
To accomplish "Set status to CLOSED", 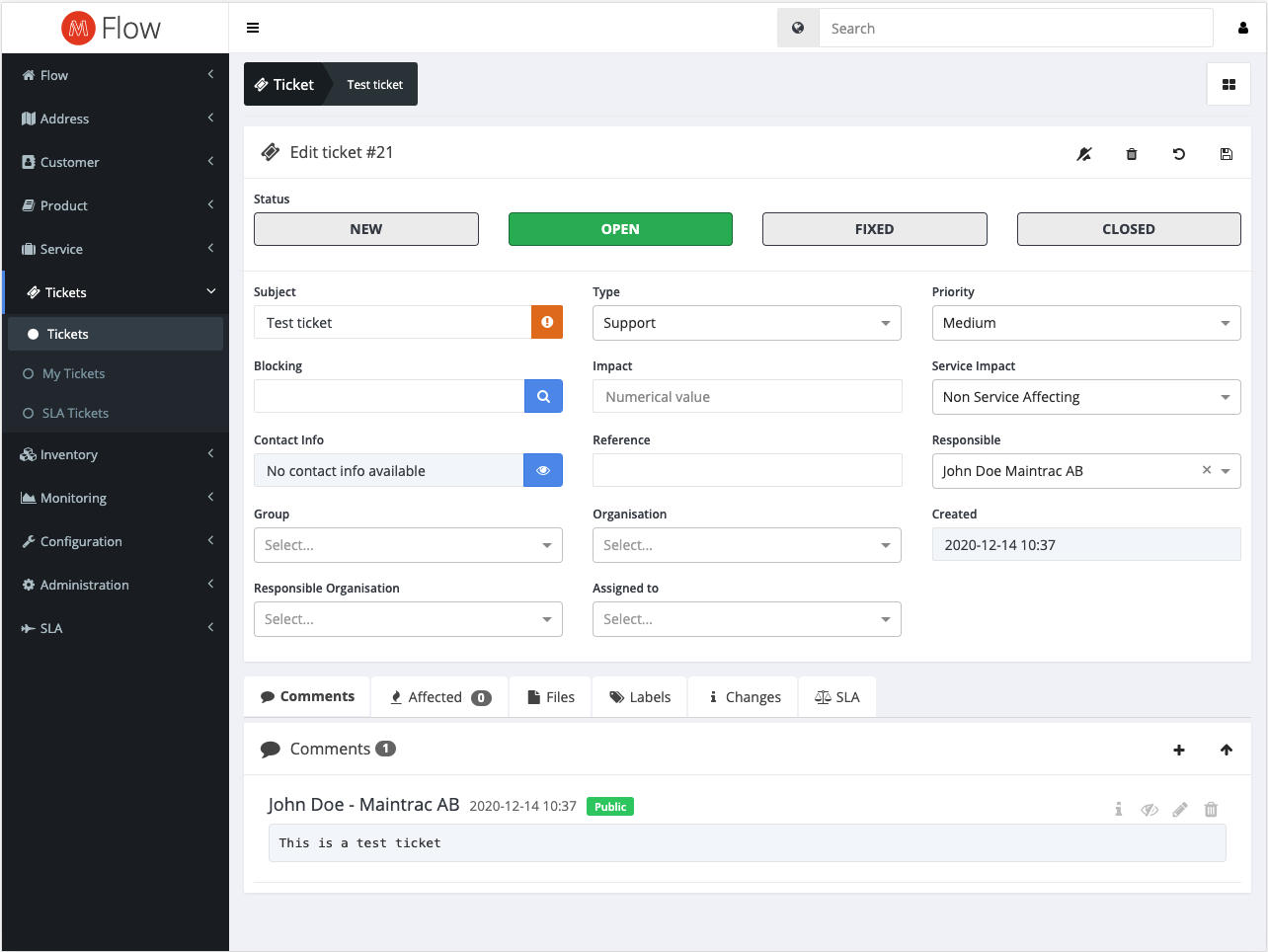I will point(1128,229).
